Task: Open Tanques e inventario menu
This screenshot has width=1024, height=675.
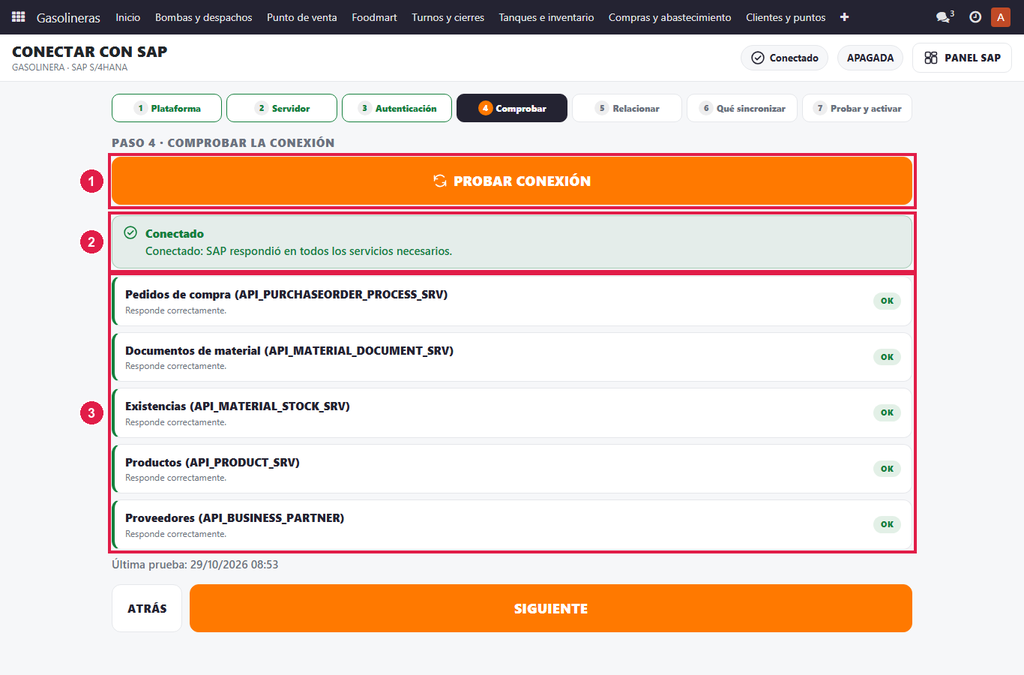Action: (x=546, y=17)
